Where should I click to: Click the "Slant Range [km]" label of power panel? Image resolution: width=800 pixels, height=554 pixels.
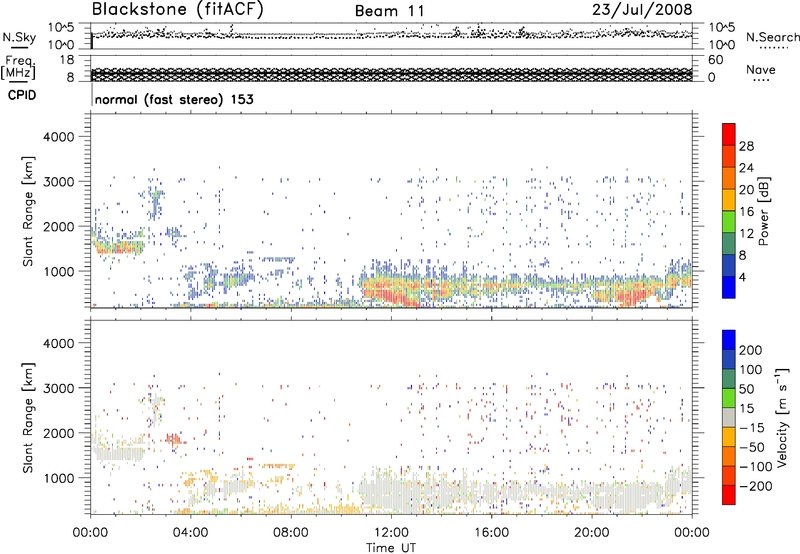pos(28,211)
